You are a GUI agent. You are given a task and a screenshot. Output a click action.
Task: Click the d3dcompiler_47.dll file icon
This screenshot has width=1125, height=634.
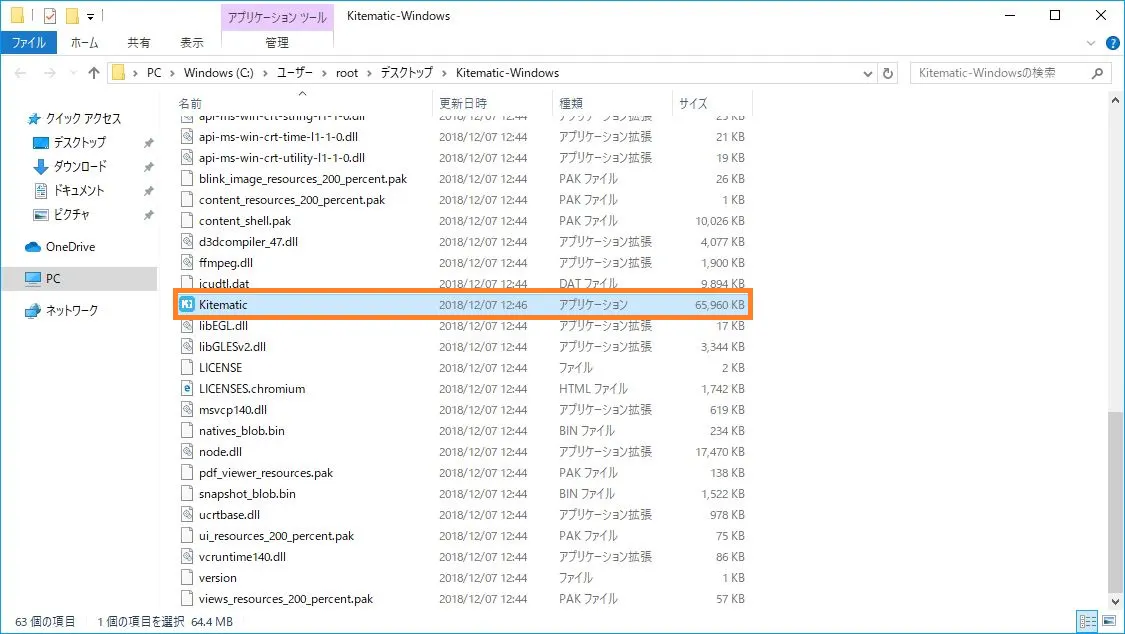click(187, 242)
